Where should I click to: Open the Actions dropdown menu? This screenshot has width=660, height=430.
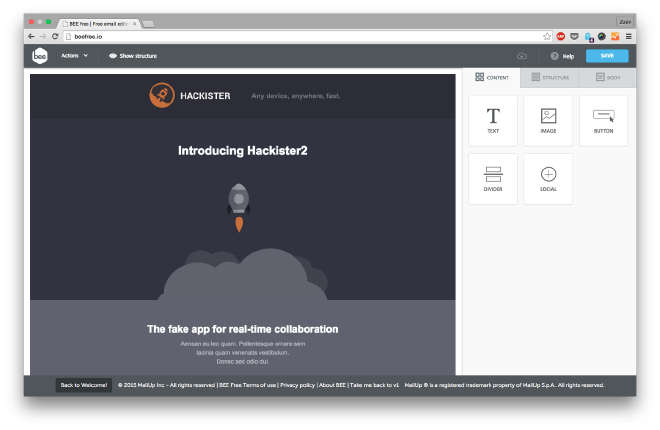(75, 56)
